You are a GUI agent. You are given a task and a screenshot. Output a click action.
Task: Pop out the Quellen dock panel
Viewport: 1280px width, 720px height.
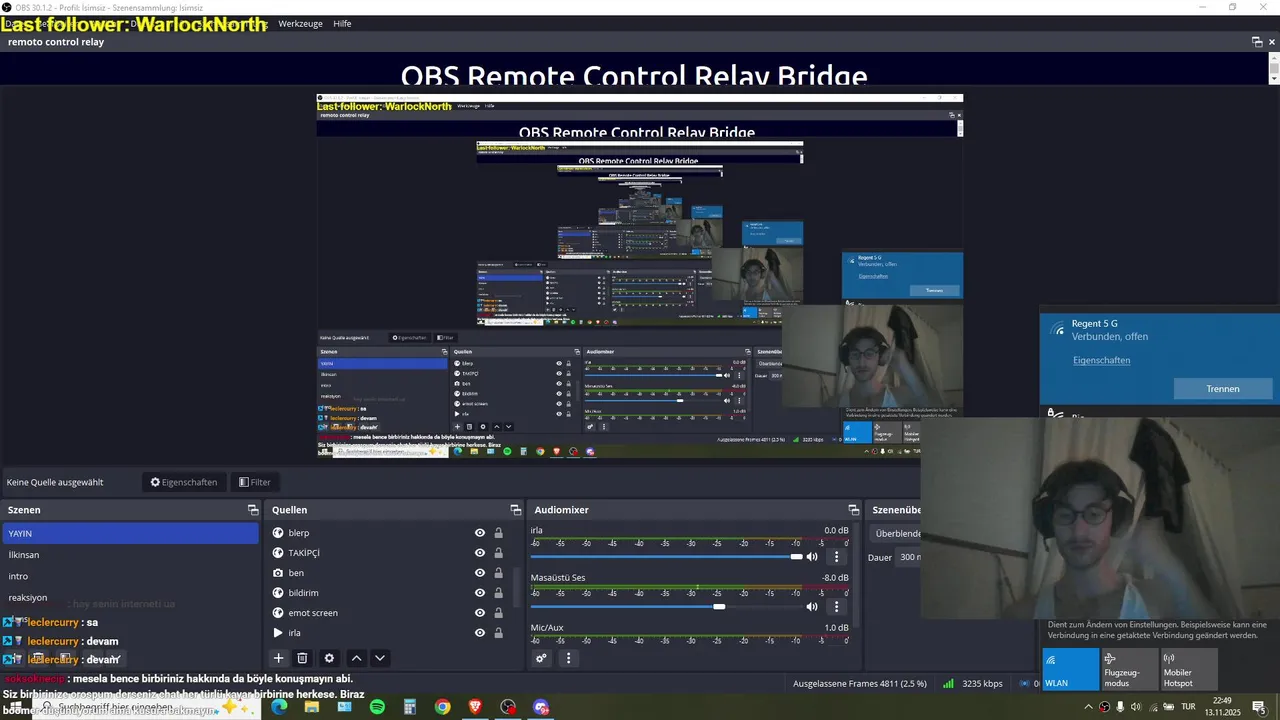(515, 510)
